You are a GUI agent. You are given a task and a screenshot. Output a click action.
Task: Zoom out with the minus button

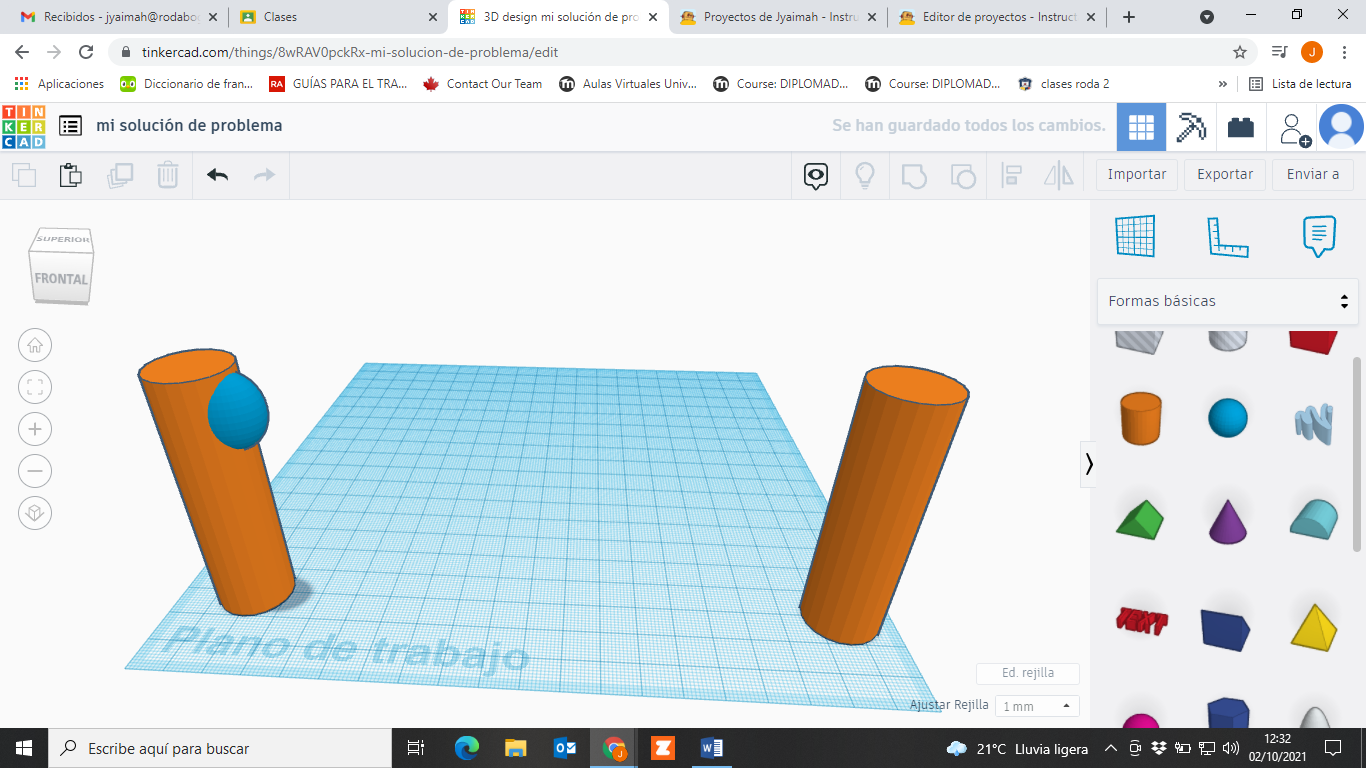pyautogui.click(x=35, y=471)
